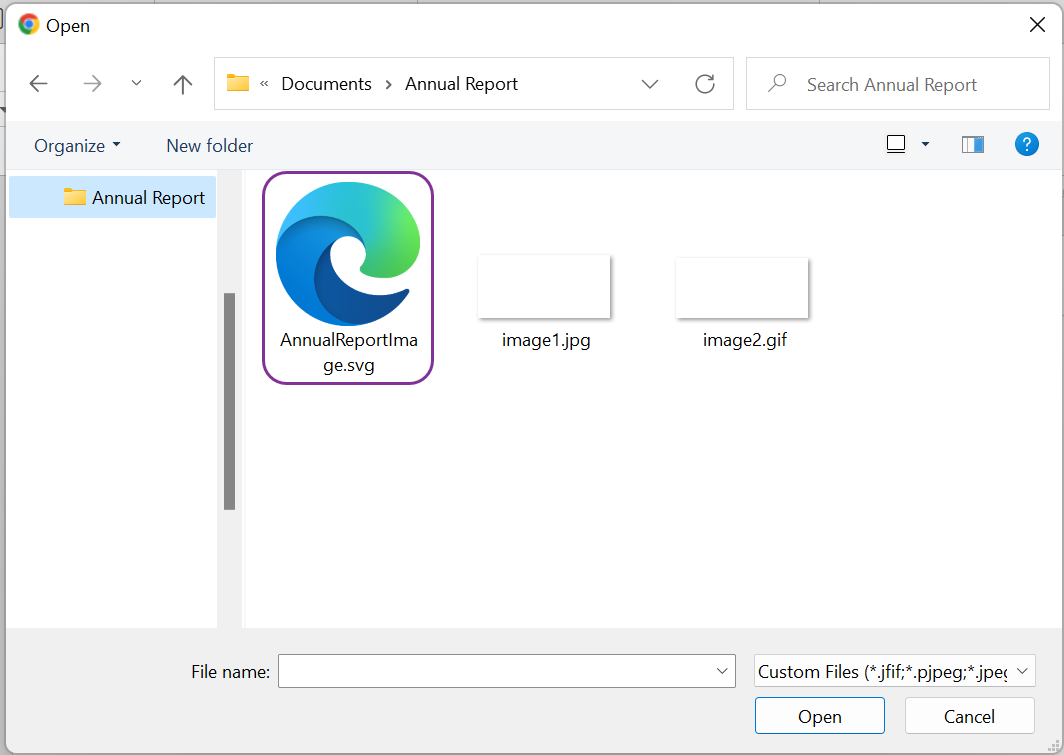Image resolution: width=1064 pixels, height=755 pixels.
Task: Refresh the Annual Report folder view
Action: coord(705,84)
